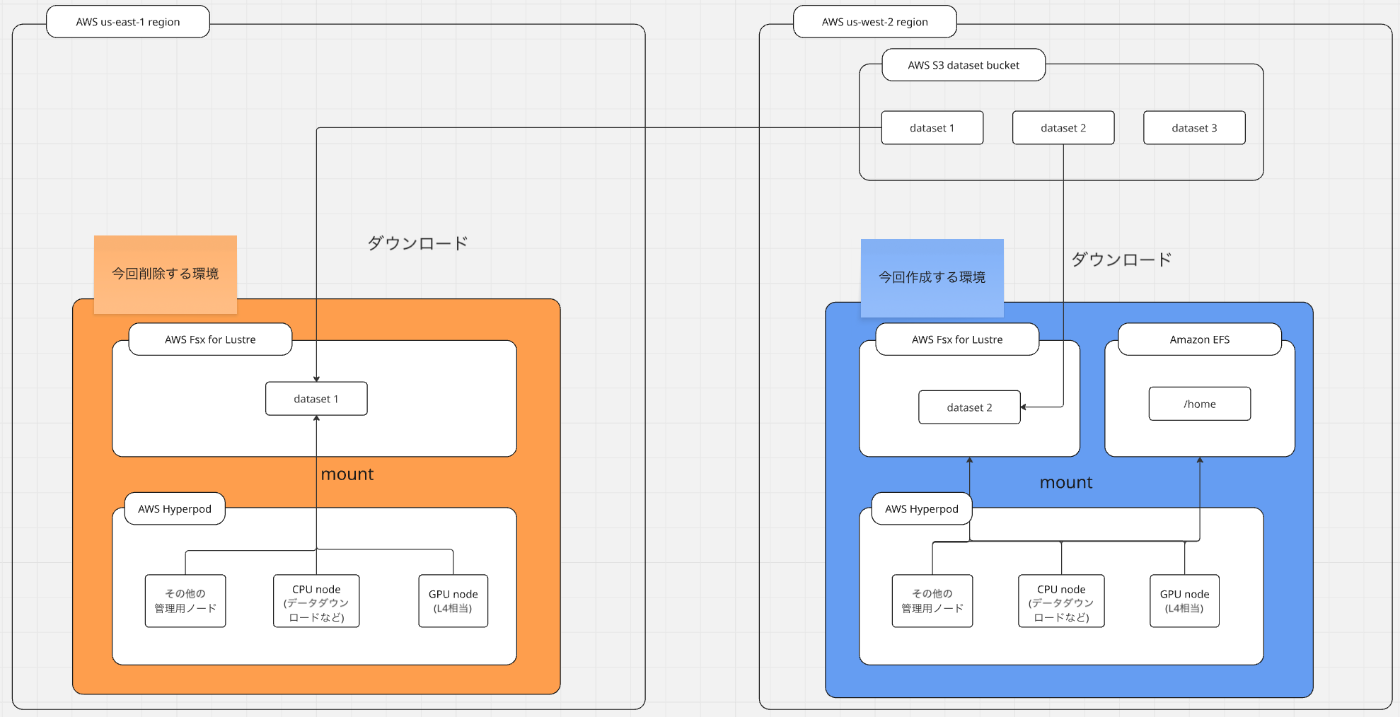Select the "AWS us-west-2 region" label
The height and width of the screenshot is (717, 1400).
pyautogui.click(x=875, y=22)
